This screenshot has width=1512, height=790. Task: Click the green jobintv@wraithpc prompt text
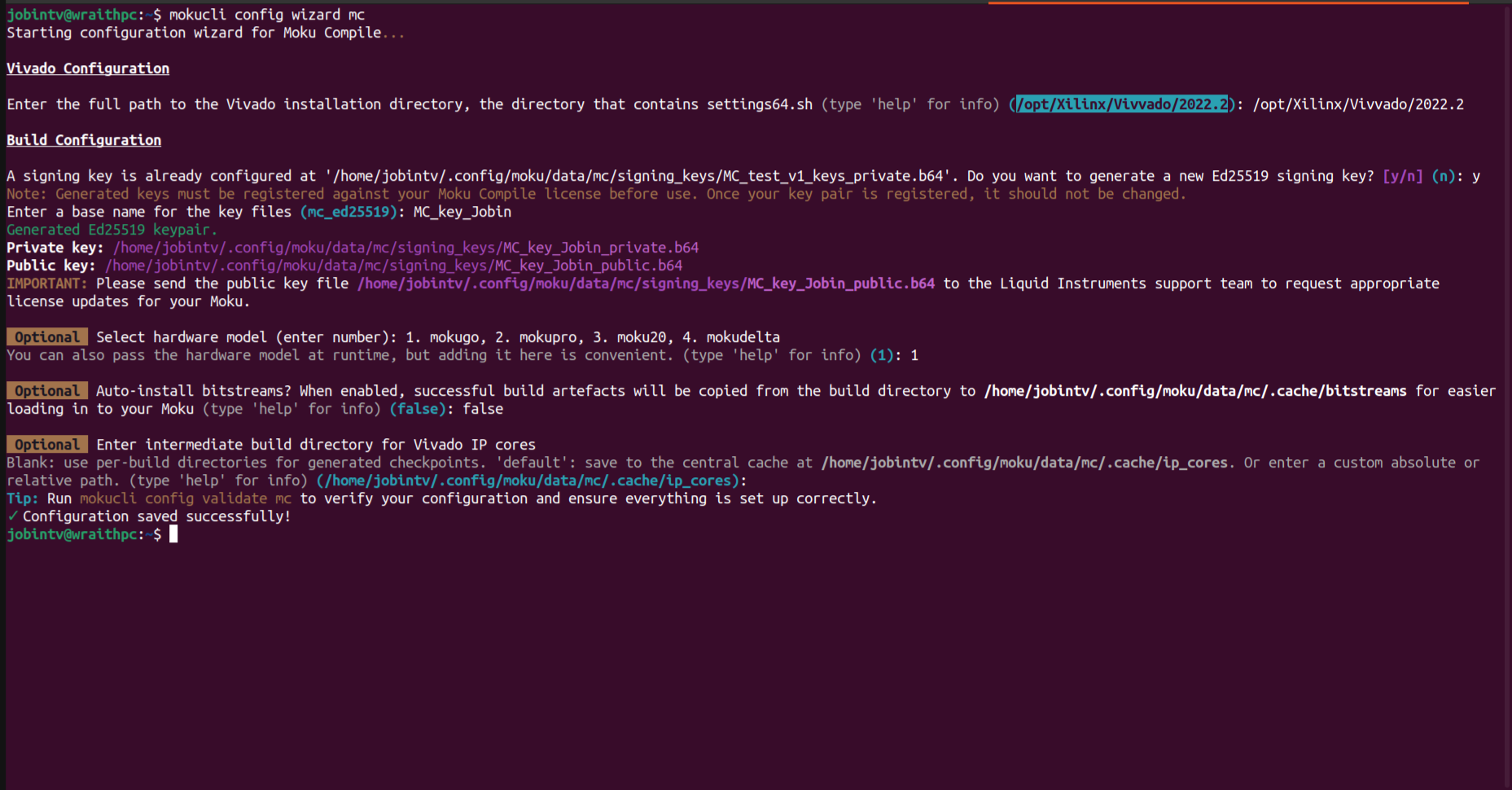72,533
